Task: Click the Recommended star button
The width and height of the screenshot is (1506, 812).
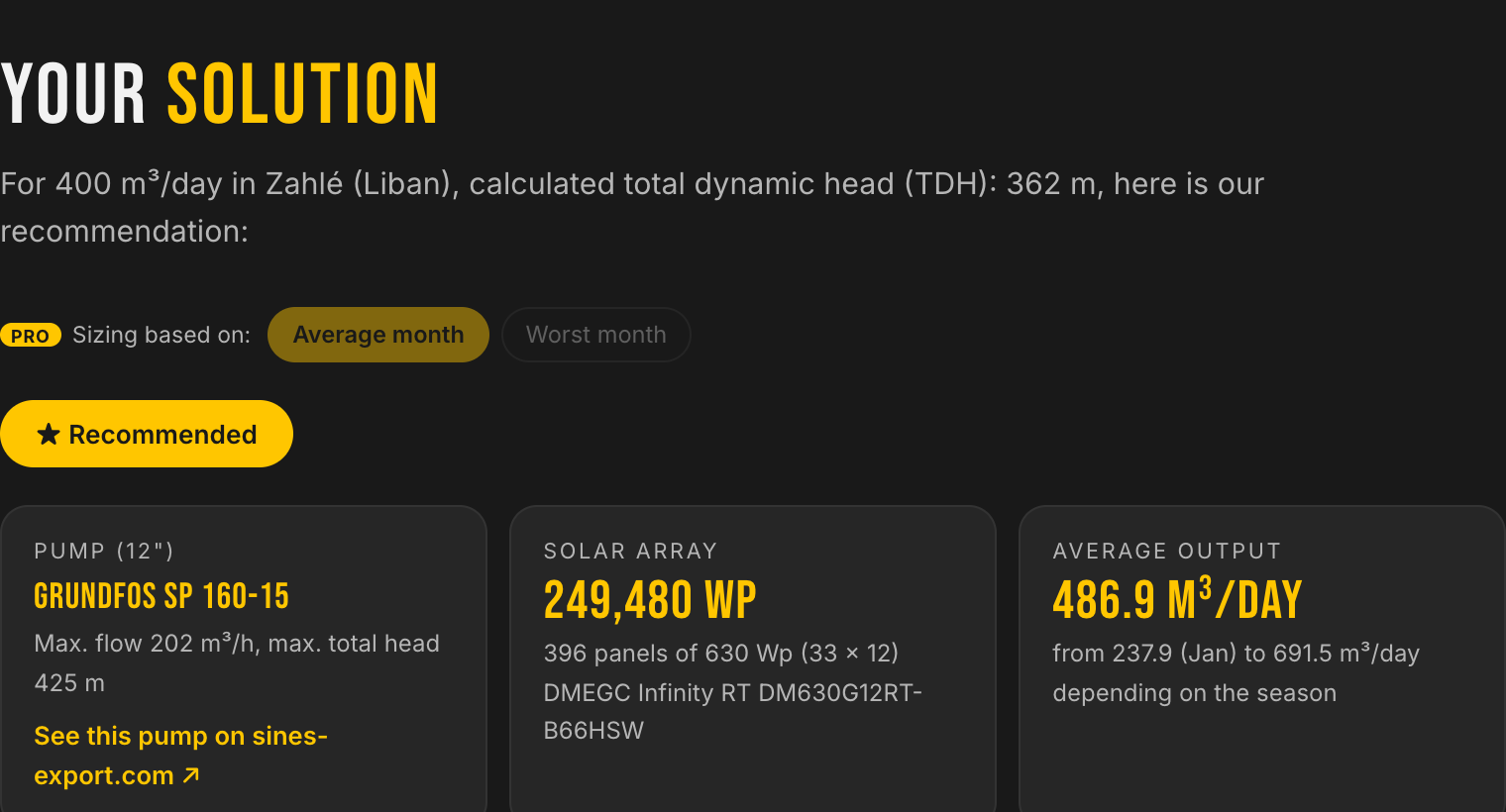Action: click(x=147, y=434)
